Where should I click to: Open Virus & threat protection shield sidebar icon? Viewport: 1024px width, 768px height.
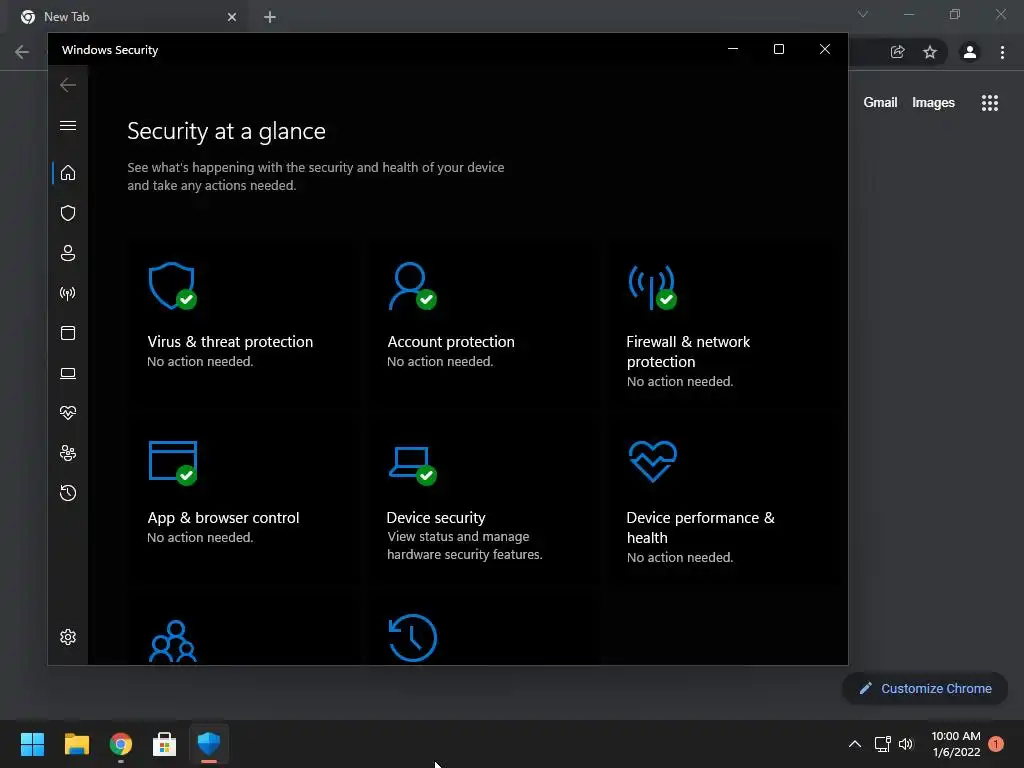[68, 213]
